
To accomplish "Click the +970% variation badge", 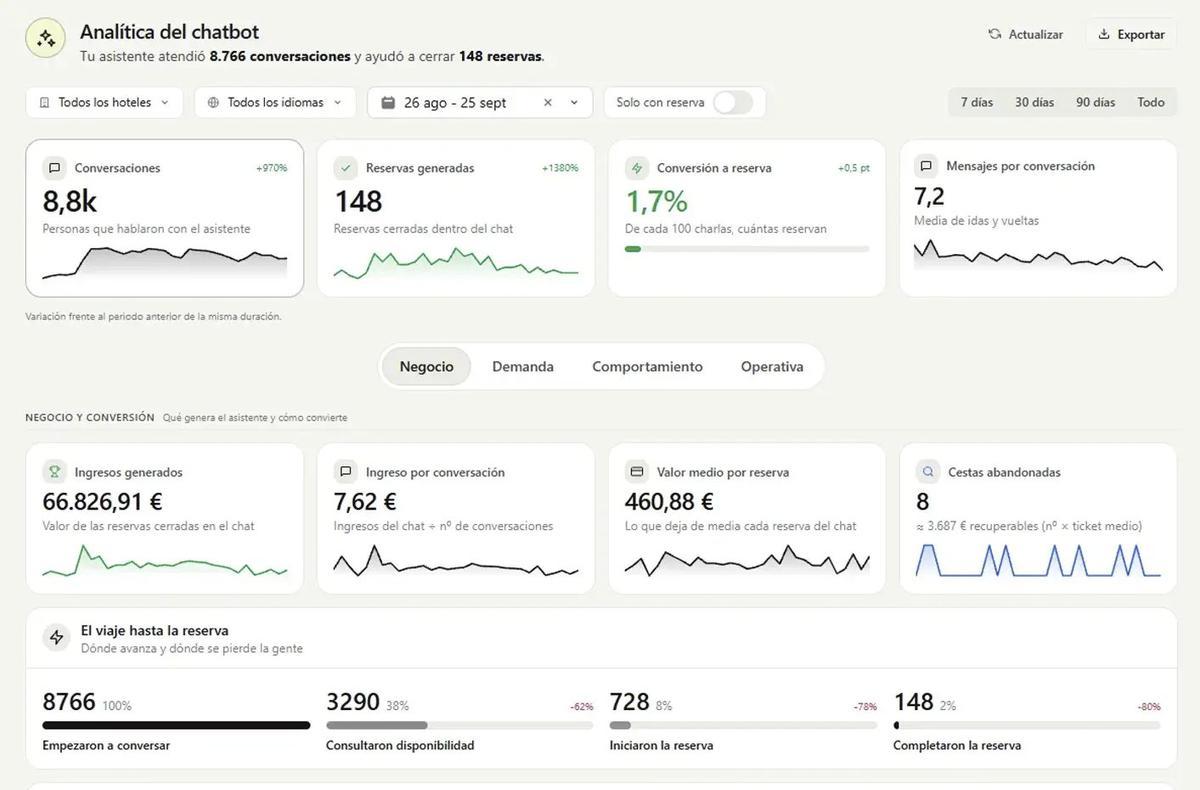I will point(271,168).
